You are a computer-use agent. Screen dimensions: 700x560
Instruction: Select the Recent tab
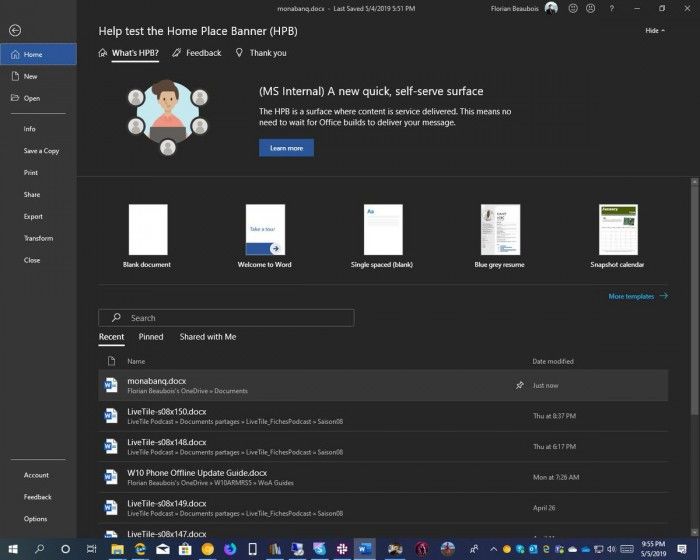pos(111,337)
